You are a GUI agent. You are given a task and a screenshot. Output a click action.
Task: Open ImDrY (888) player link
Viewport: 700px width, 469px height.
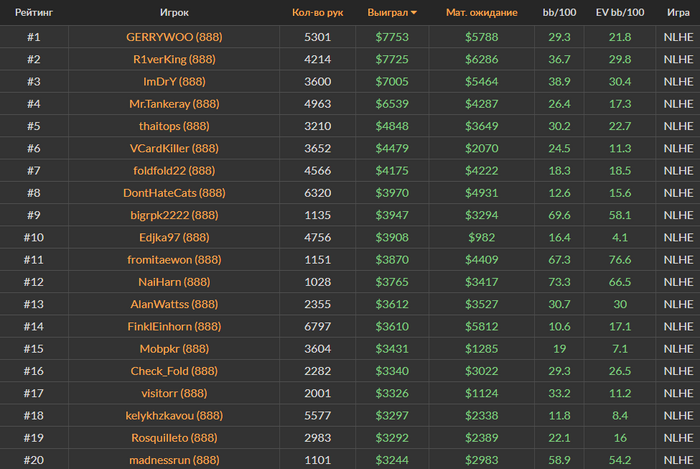click(x=174, y=81)
